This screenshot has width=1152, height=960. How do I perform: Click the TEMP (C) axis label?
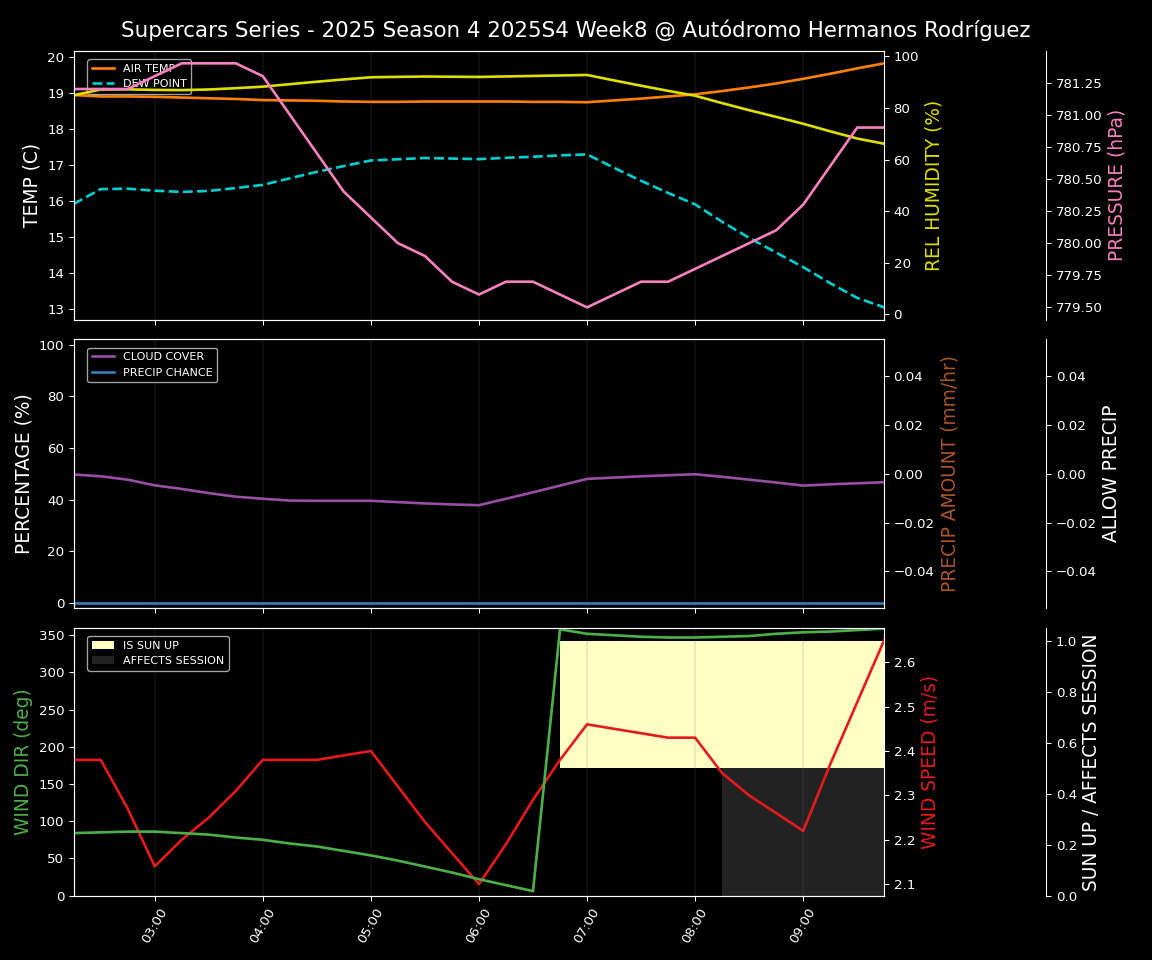[31, 185]
